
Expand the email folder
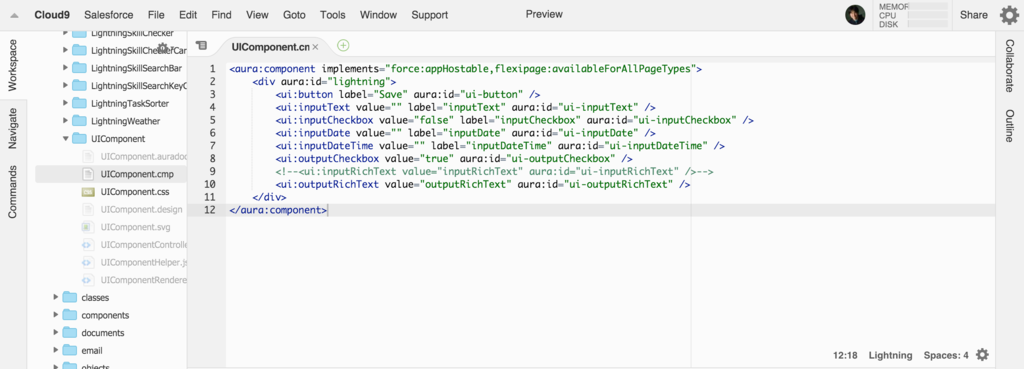(x=56, y=350)
